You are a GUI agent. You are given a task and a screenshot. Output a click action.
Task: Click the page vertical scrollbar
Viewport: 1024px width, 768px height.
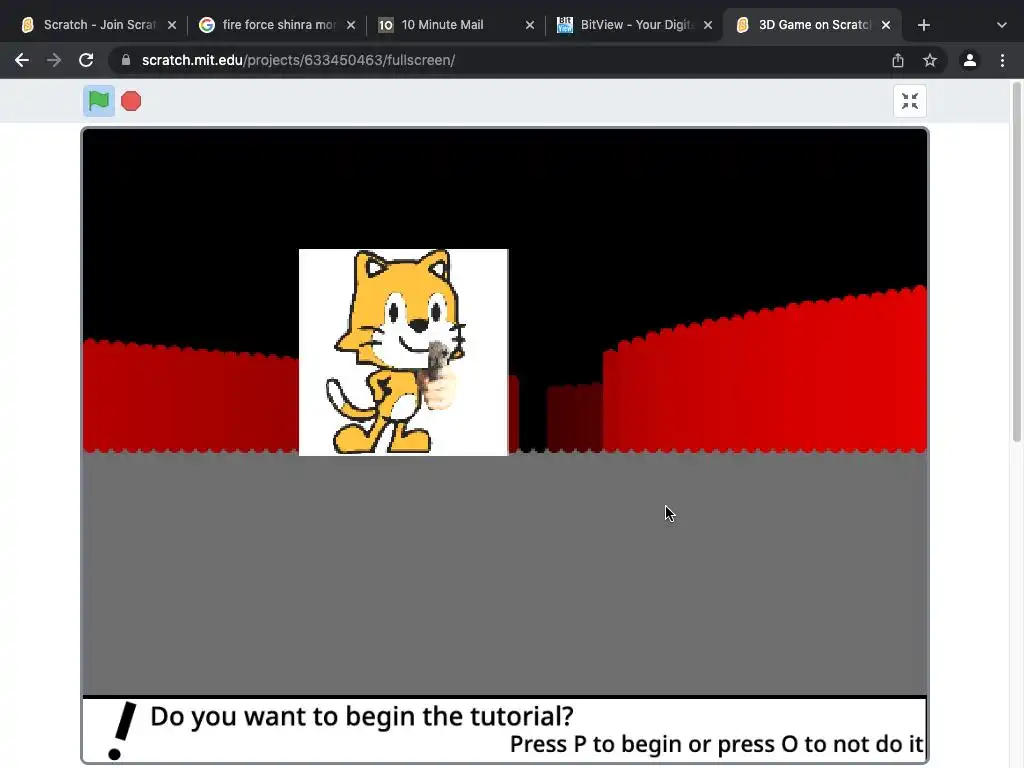click(1016, 261)
